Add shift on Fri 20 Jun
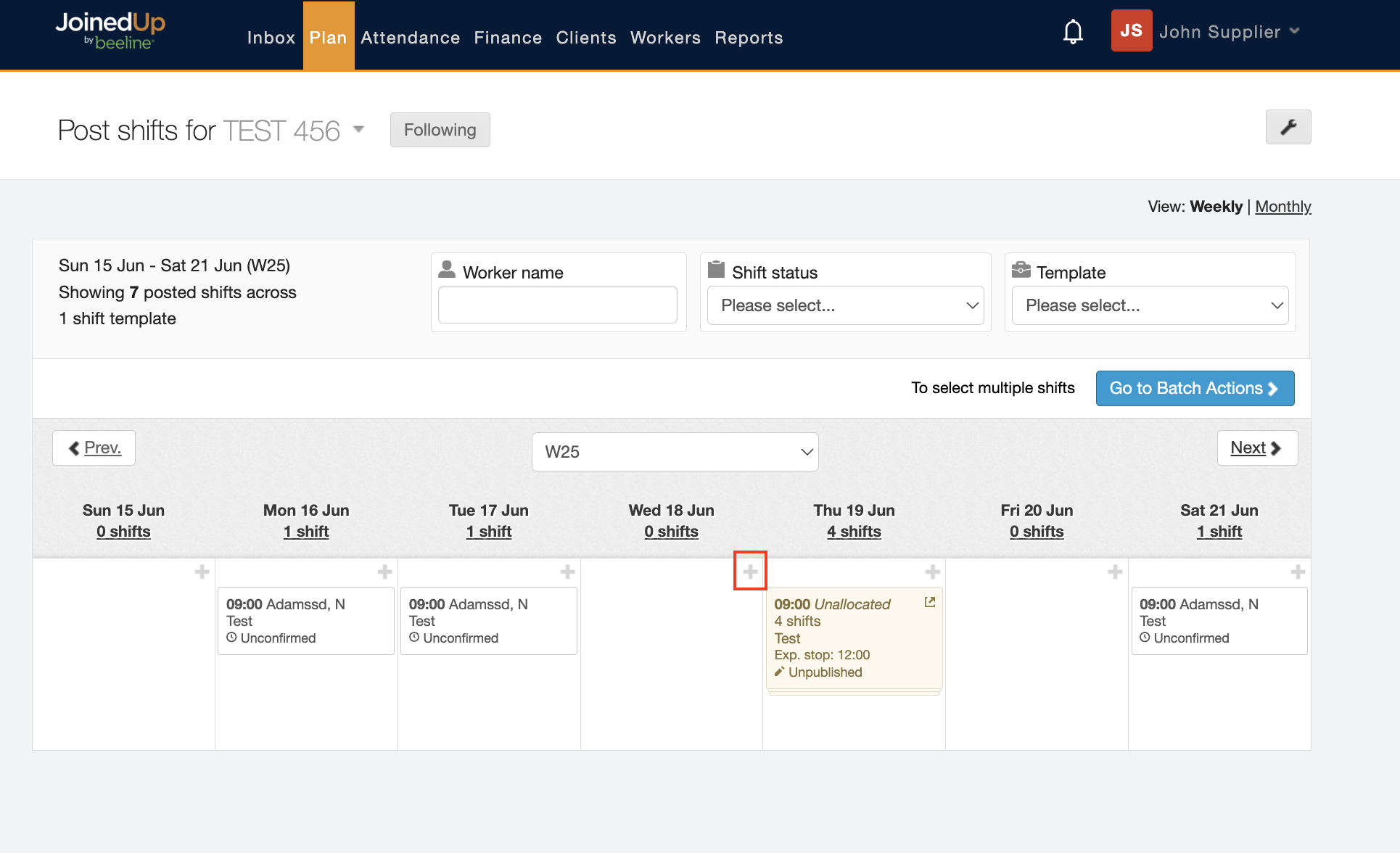 pyautogui.click(x=1115, y=572)
